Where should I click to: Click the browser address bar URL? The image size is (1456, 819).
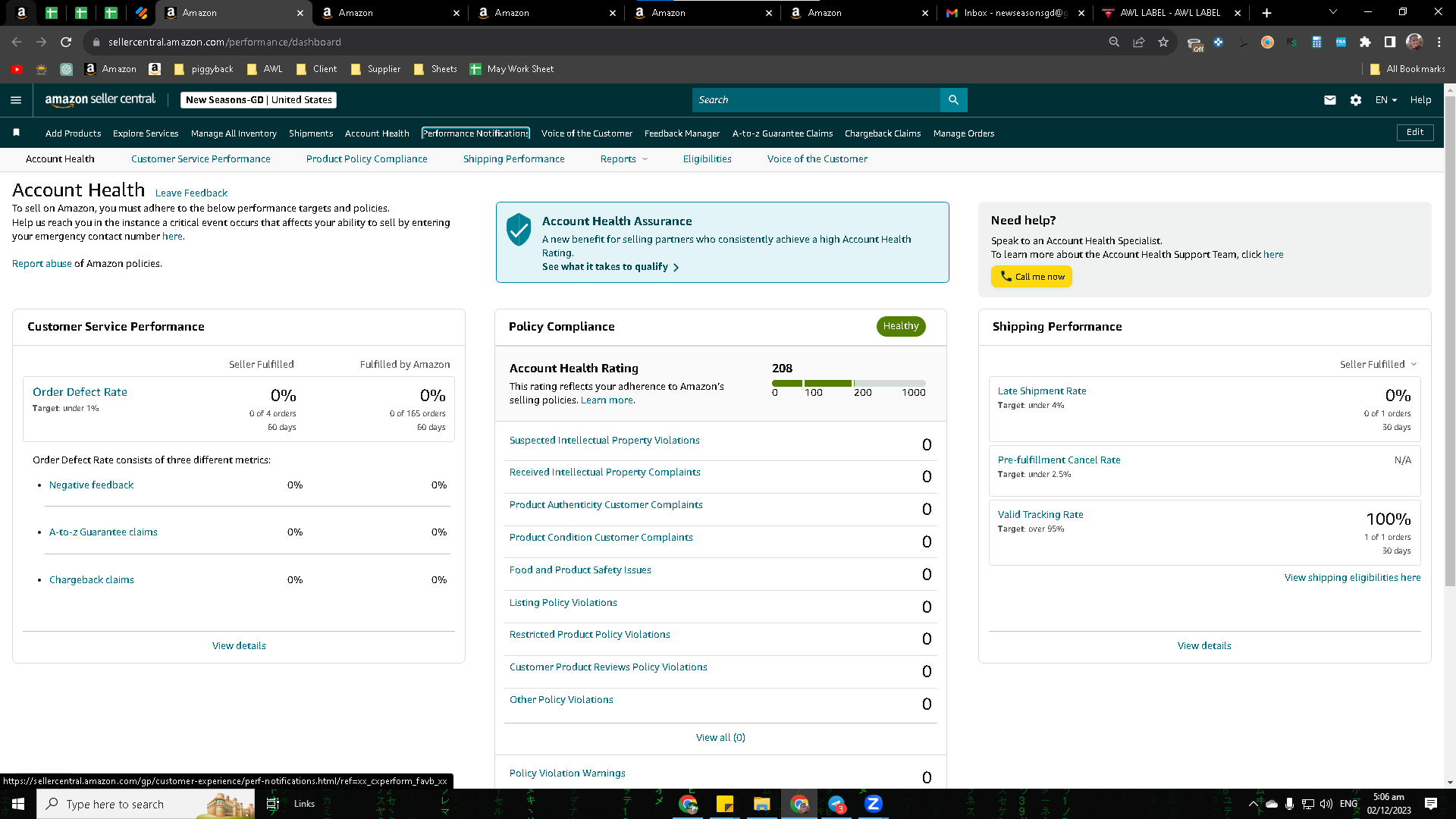224,42
